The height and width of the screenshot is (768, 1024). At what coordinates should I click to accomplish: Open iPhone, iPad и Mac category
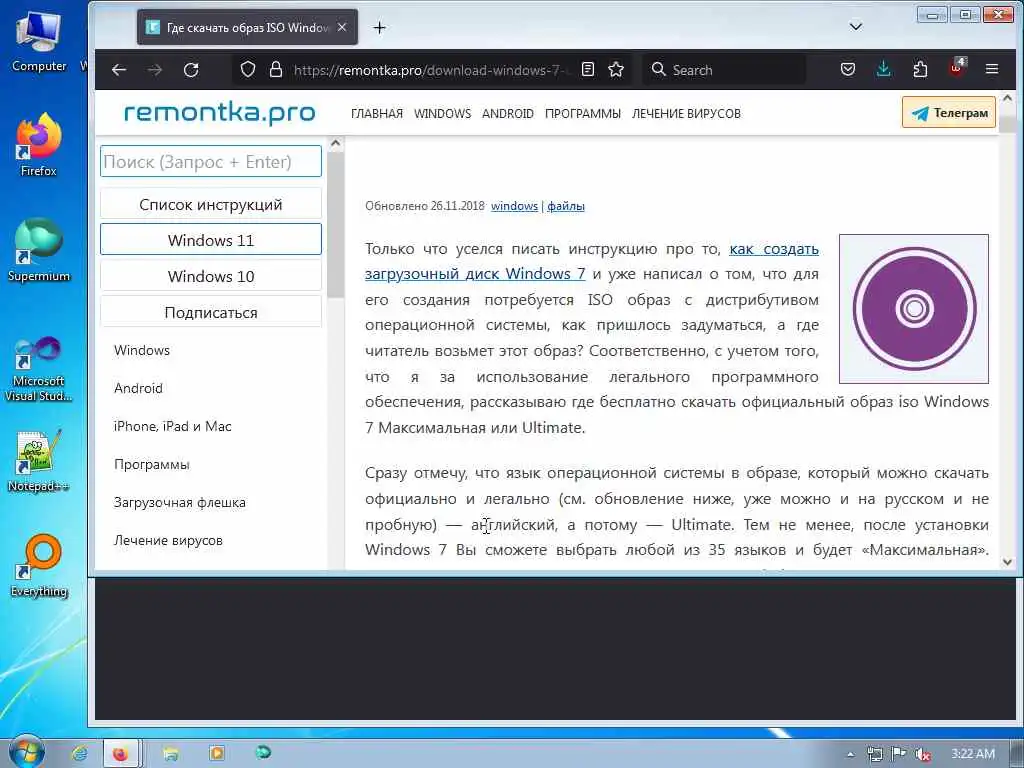tap(172, 426)
